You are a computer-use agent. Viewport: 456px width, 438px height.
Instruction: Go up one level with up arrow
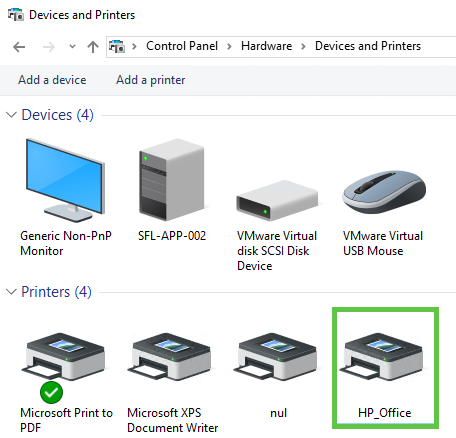[x=93, y=47]
